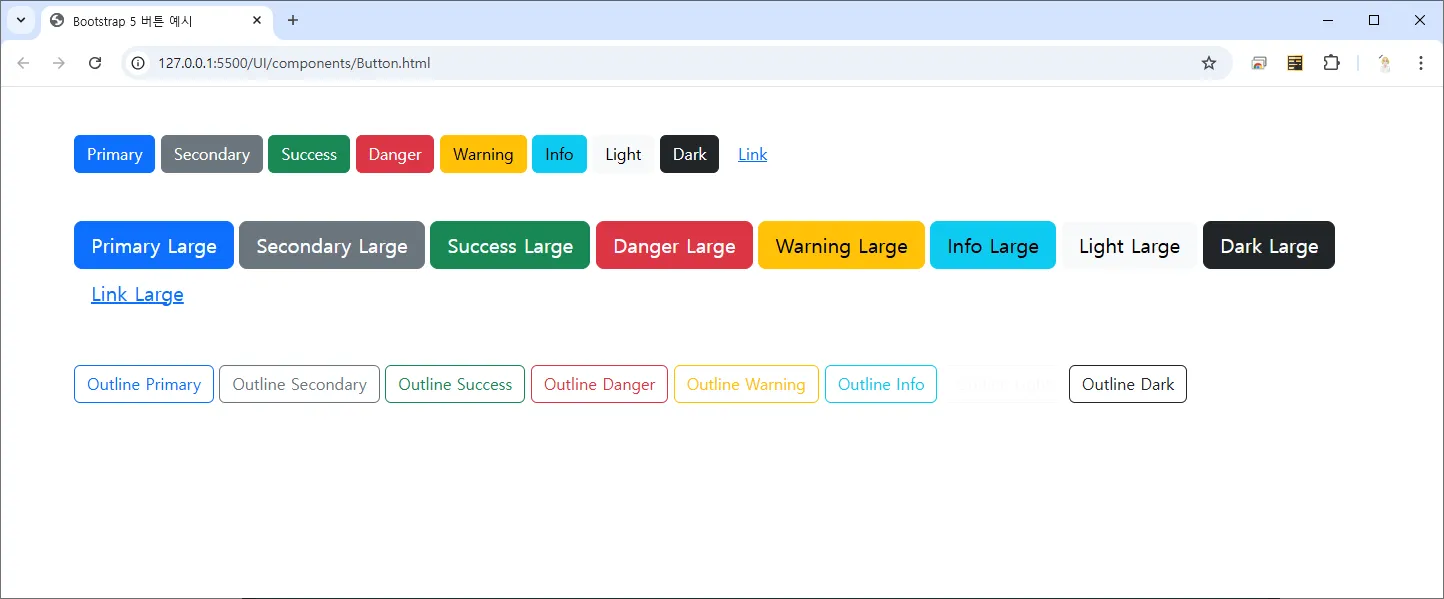Open the media control toolbar icon

point(1259,63)
